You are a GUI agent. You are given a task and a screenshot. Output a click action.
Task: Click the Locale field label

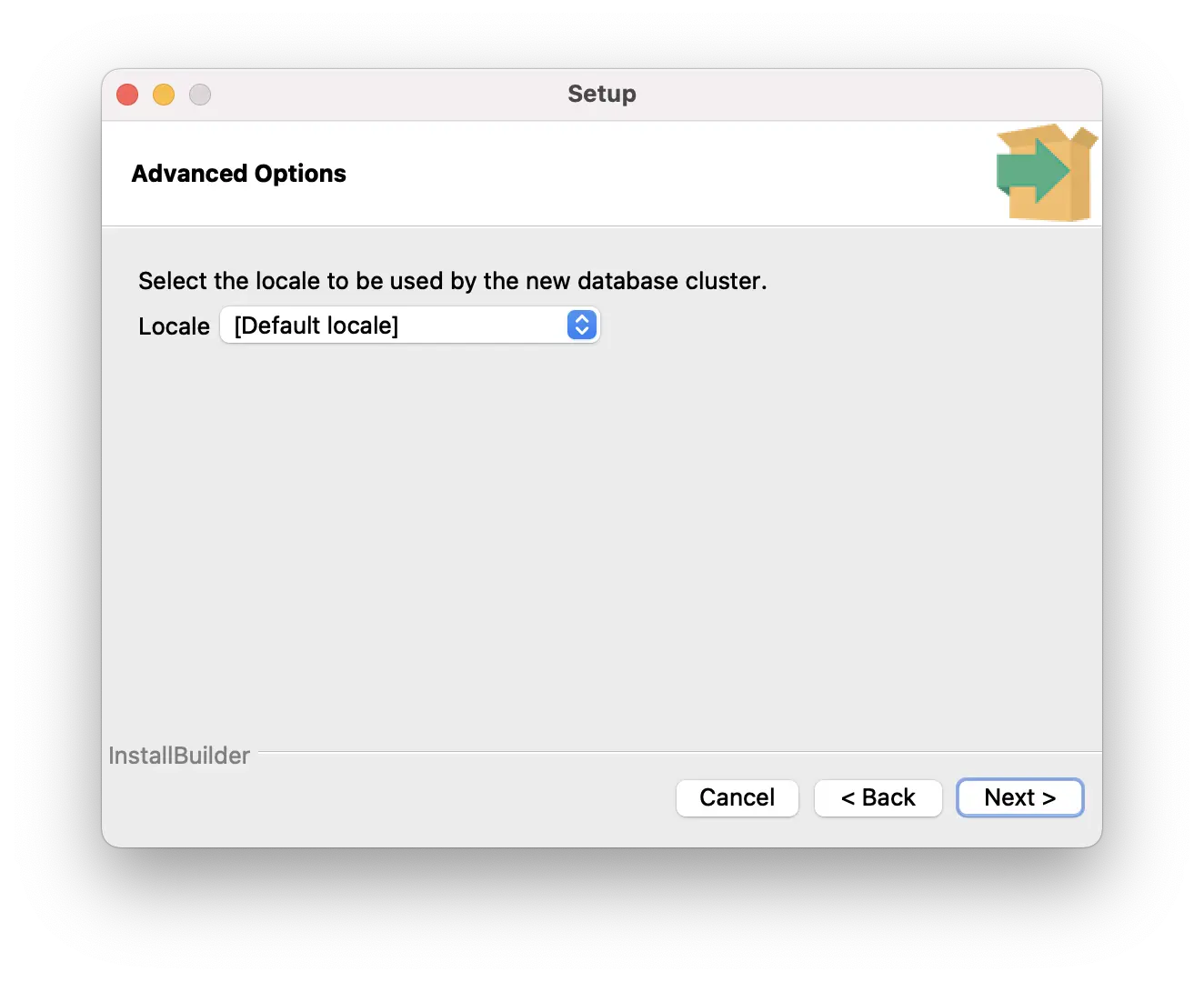tap(174, 326)
